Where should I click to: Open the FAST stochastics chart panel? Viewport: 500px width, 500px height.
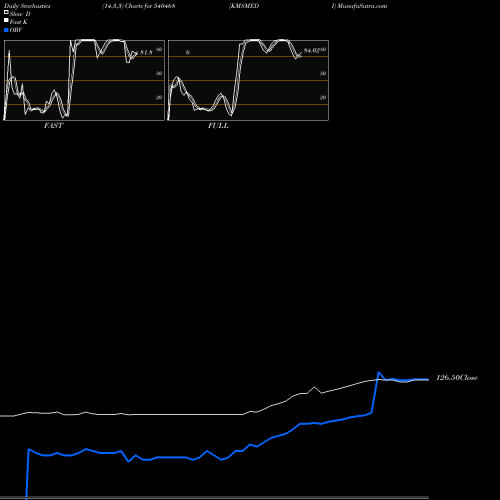84,80
